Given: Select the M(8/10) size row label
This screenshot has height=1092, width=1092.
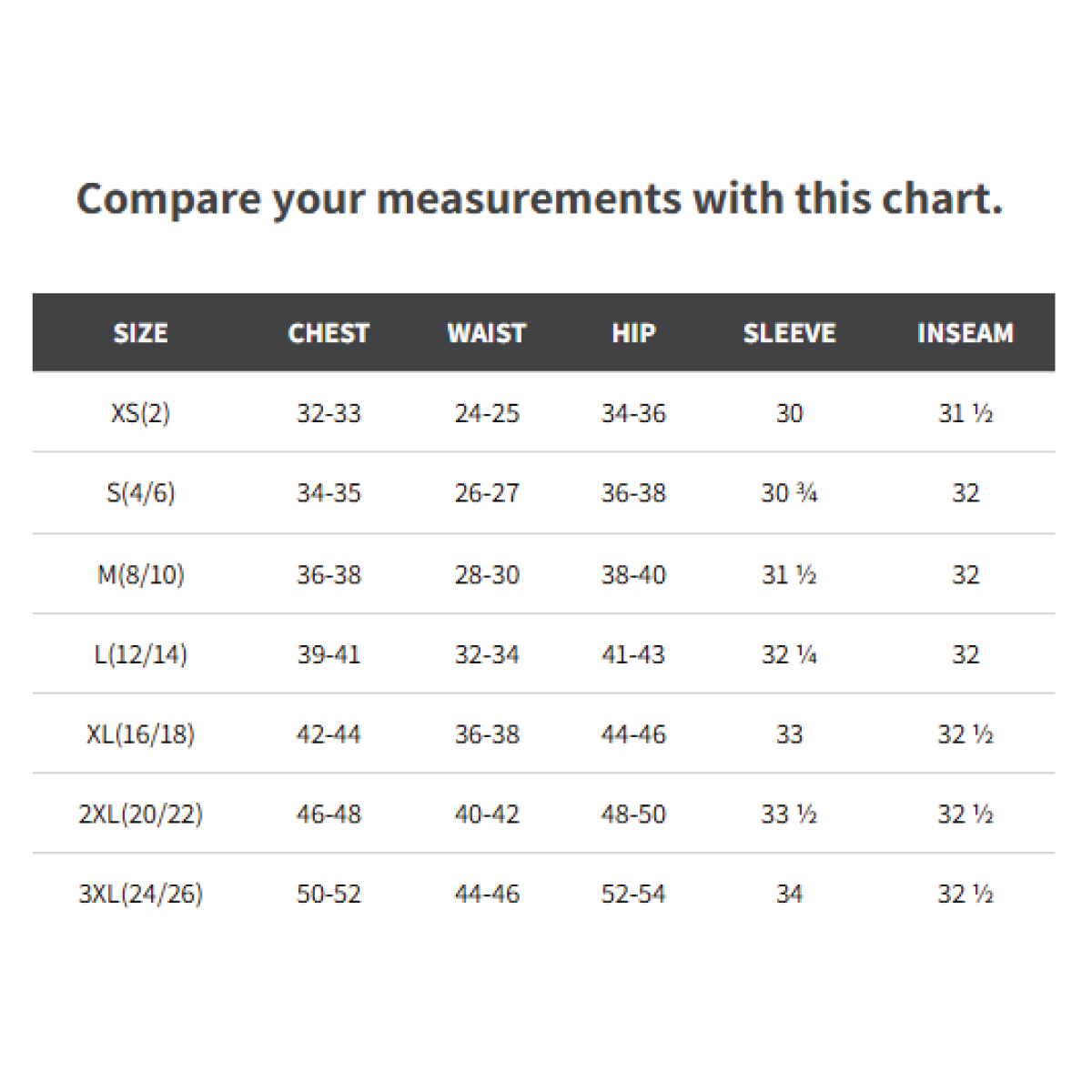Looking at the screenshot, I should (x=140, y=575).
